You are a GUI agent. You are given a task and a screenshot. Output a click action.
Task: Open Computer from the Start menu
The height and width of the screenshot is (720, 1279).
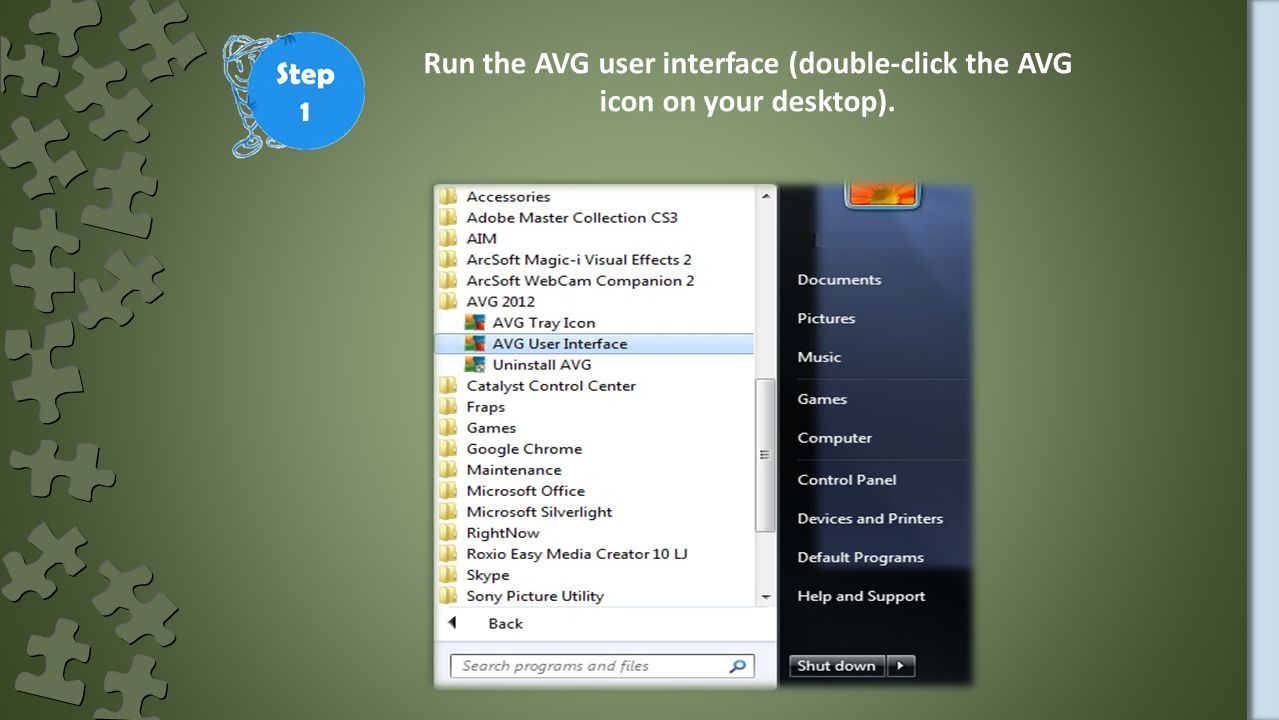(835, 438)
